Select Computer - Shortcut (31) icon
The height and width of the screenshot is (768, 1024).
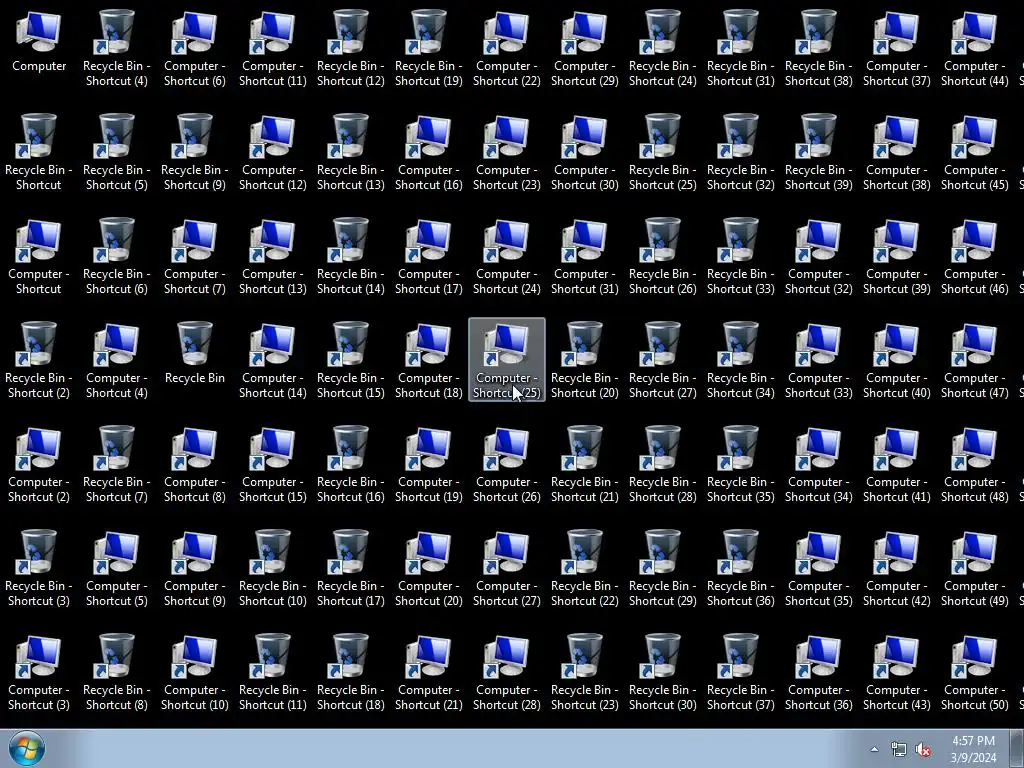click(584, 255)
